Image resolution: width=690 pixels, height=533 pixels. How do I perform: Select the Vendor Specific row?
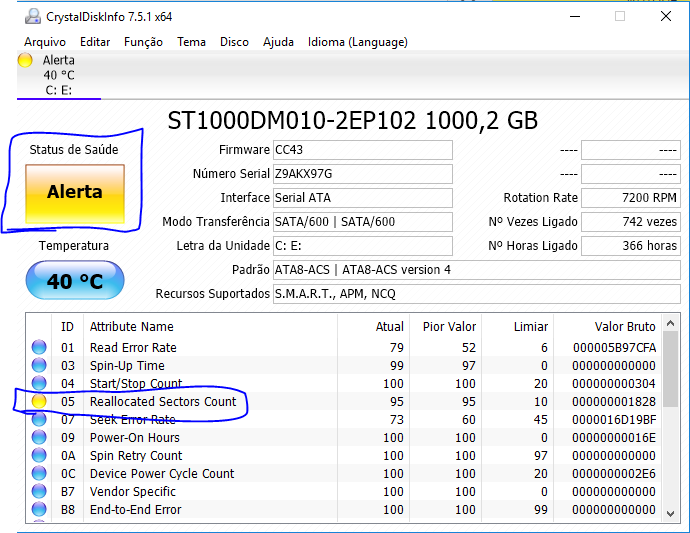pyautogui.click(x=344, y=492)
